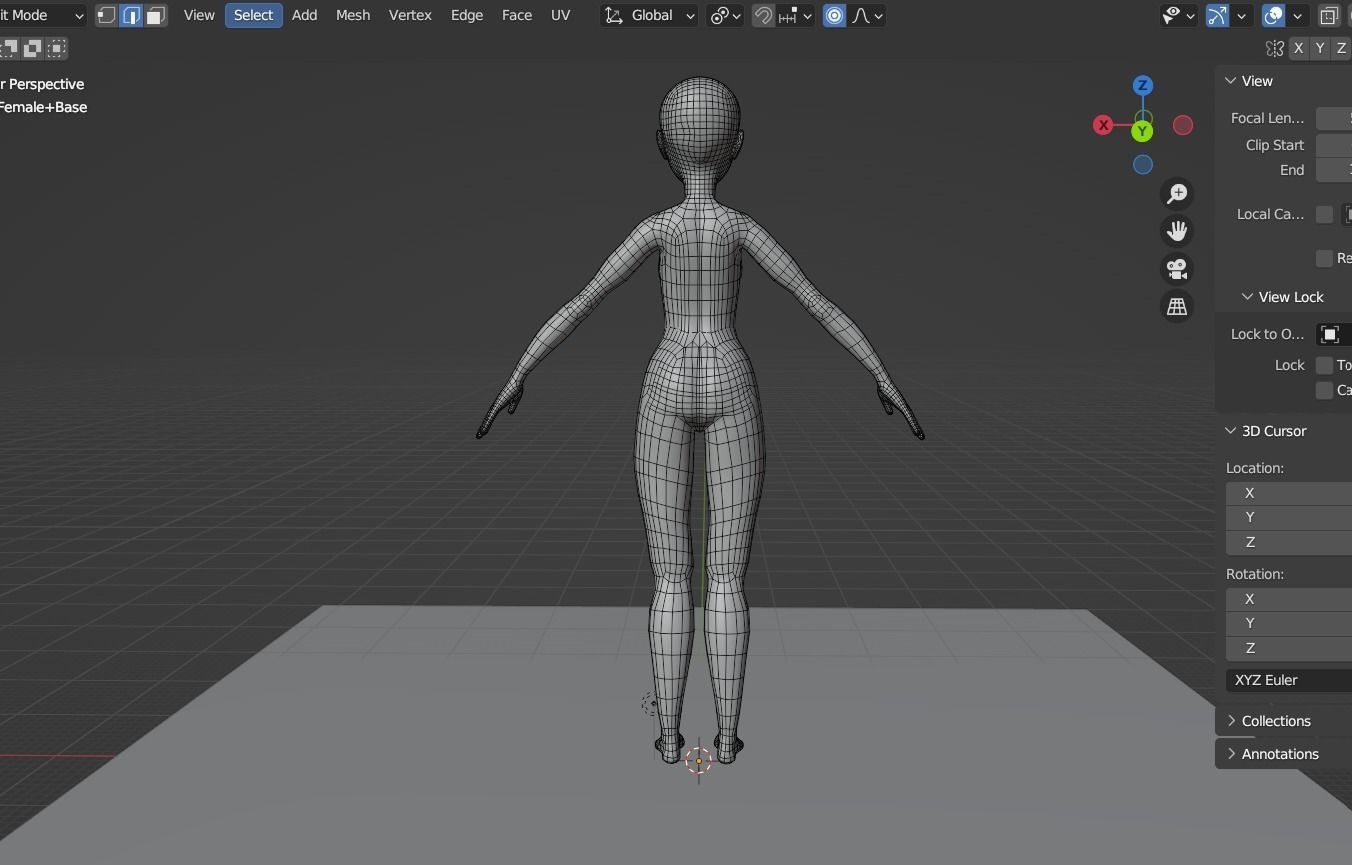
Task: Click the blue Z axis gizmo
Action: 1142,85
